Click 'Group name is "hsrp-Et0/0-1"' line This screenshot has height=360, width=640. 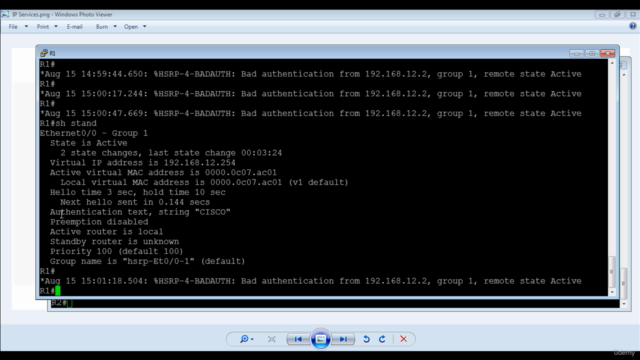(147, 261)
